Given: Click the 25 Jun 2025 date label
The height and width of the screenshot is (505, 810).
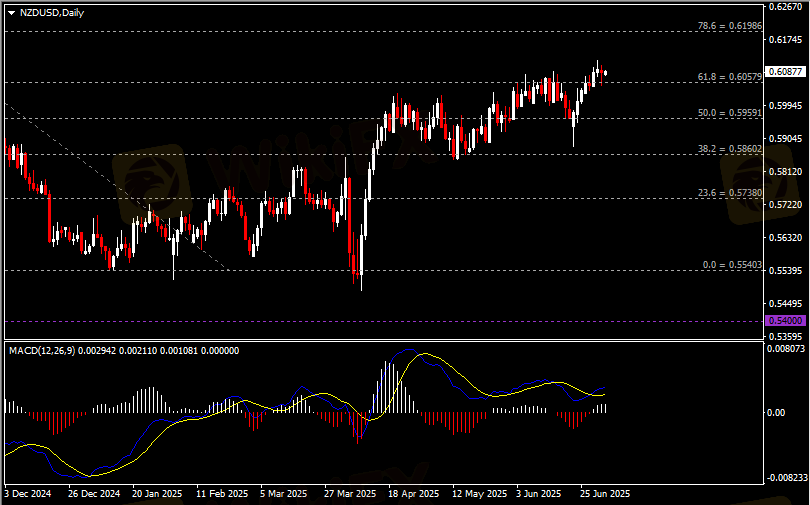Looking at the screenshot, I should point(605,494).
